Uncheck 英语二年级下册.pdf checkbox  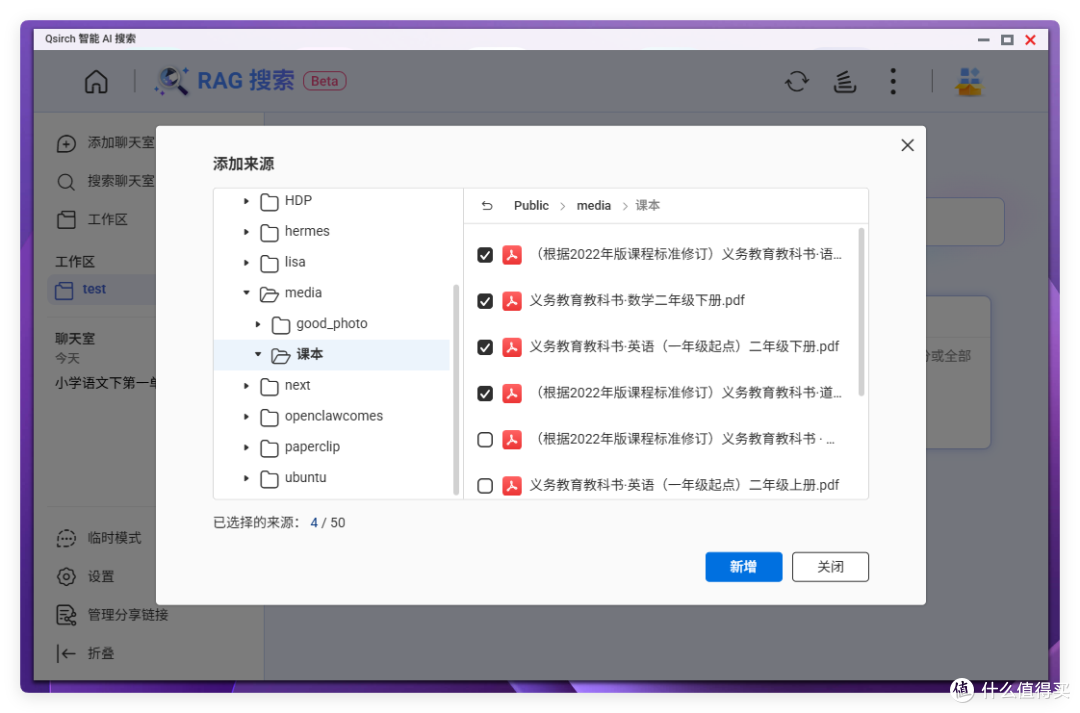point(485,347)
